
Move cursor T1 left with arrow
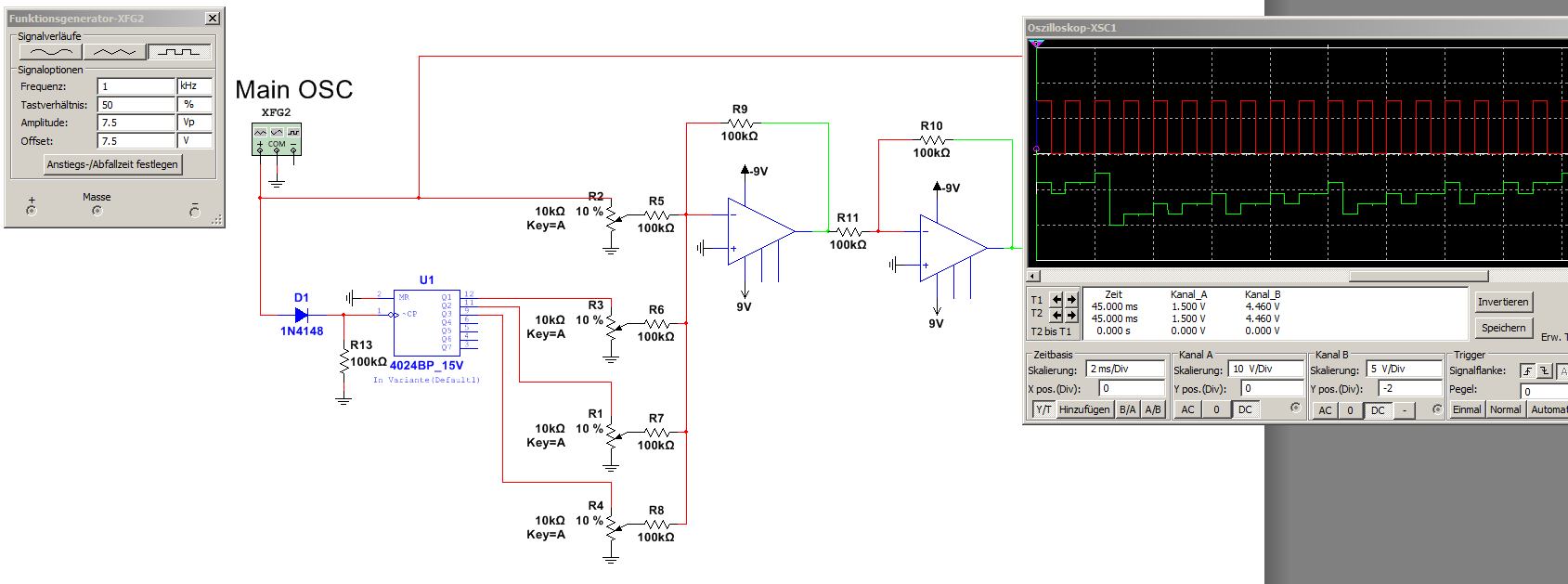click(x=1056, y=299)
